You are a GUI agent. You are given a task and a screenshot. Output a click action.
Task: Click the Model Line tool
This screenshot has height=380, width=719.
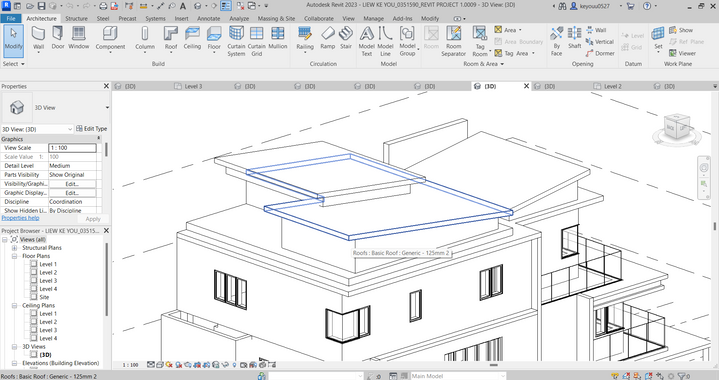[x=385, y=41]
